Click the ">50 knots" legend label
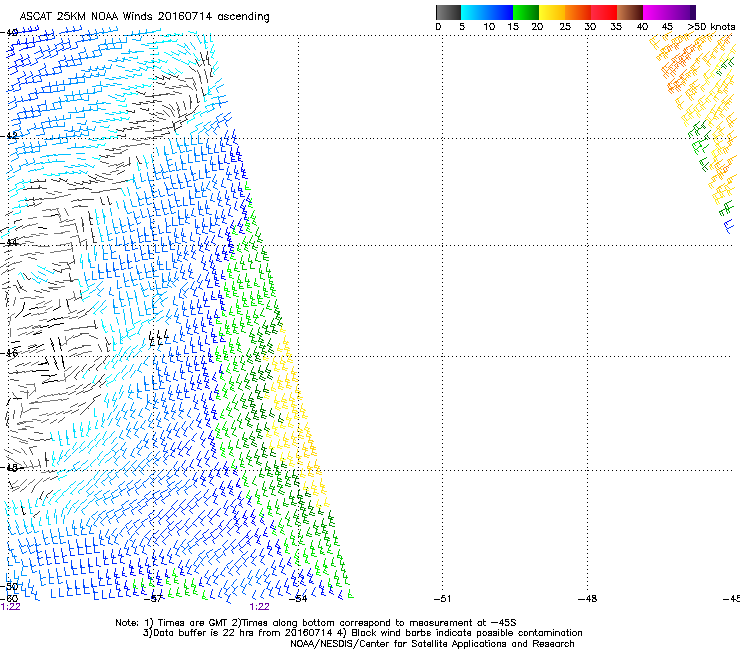Screen dimensions: 740x650 (711, 27)
